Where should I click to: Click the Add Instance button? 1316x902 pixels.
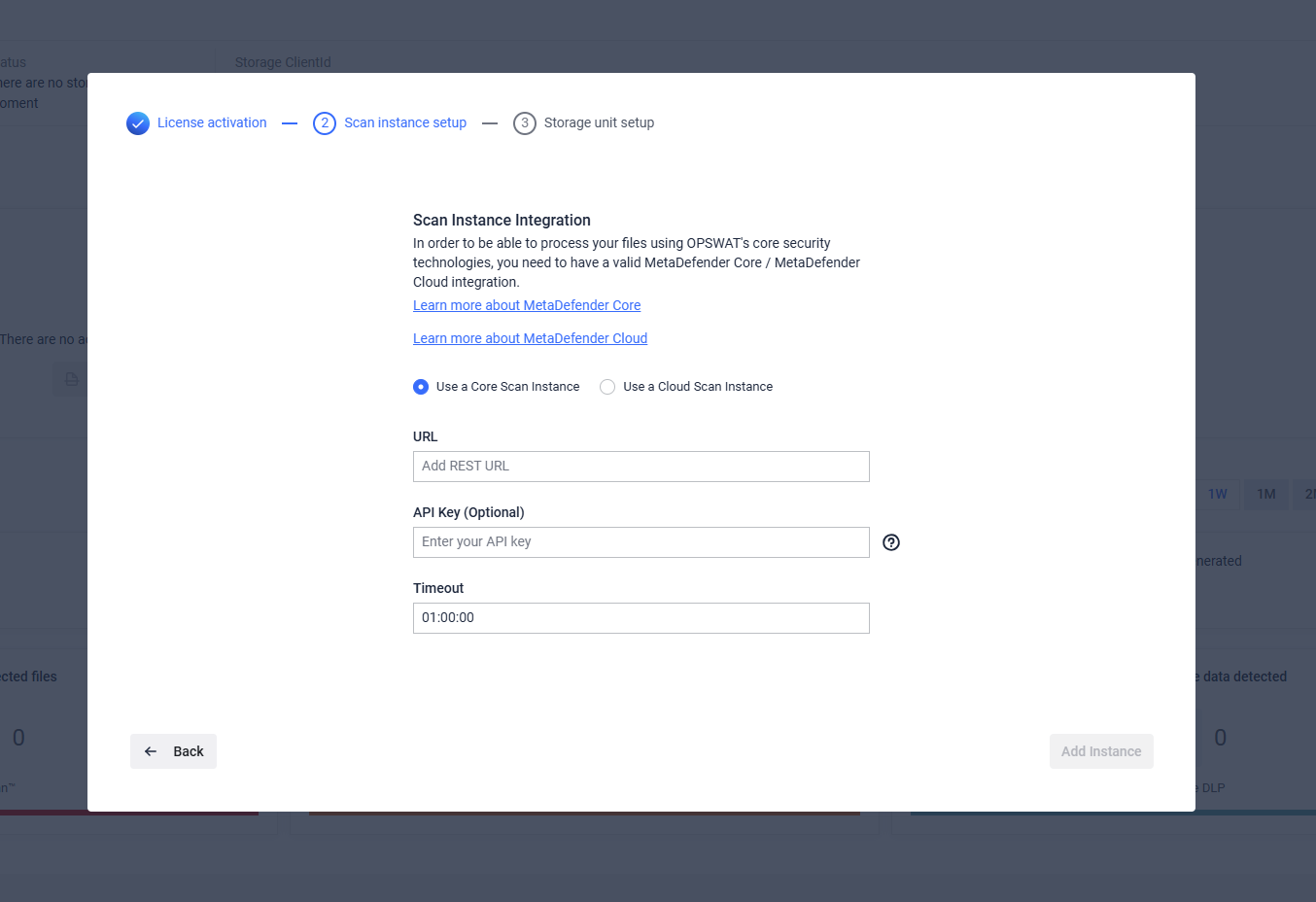pyautogui.click(x=1101, y=751)
